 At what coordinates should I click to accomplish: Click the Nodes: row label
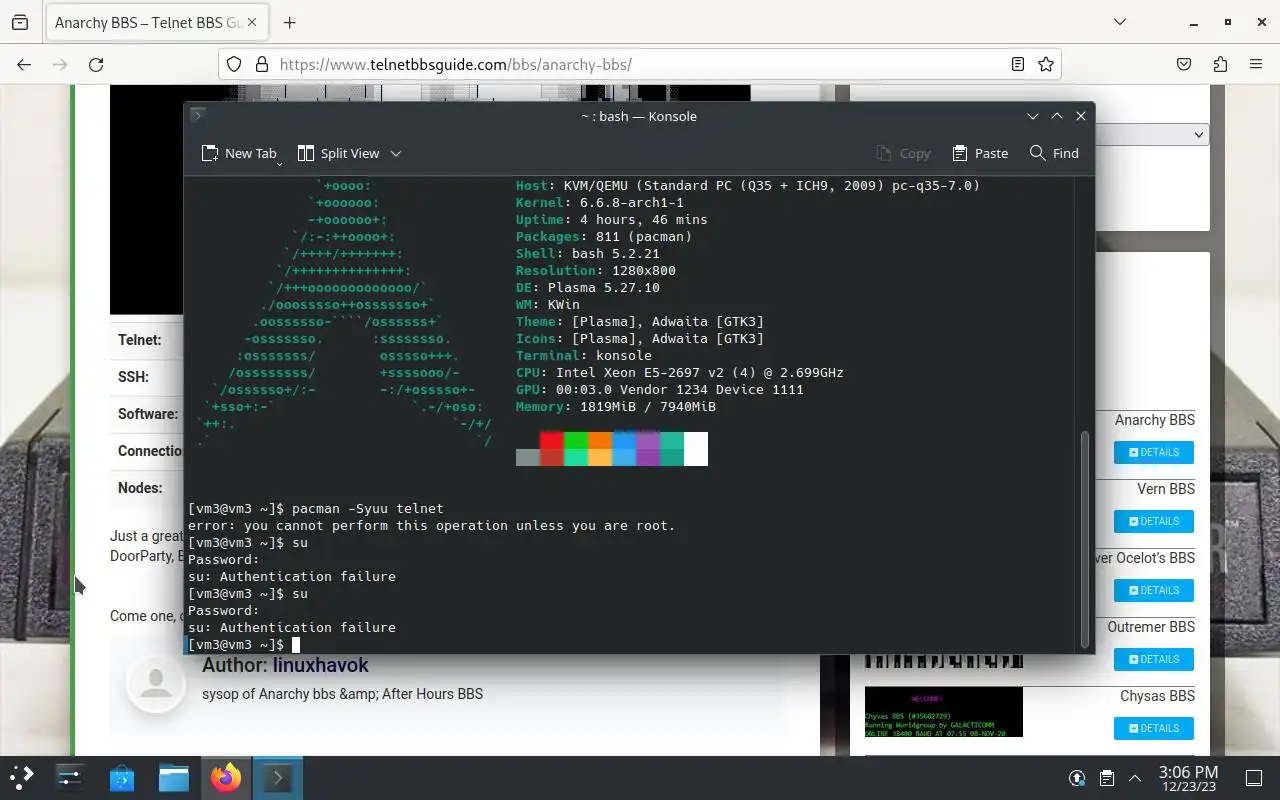140,488
